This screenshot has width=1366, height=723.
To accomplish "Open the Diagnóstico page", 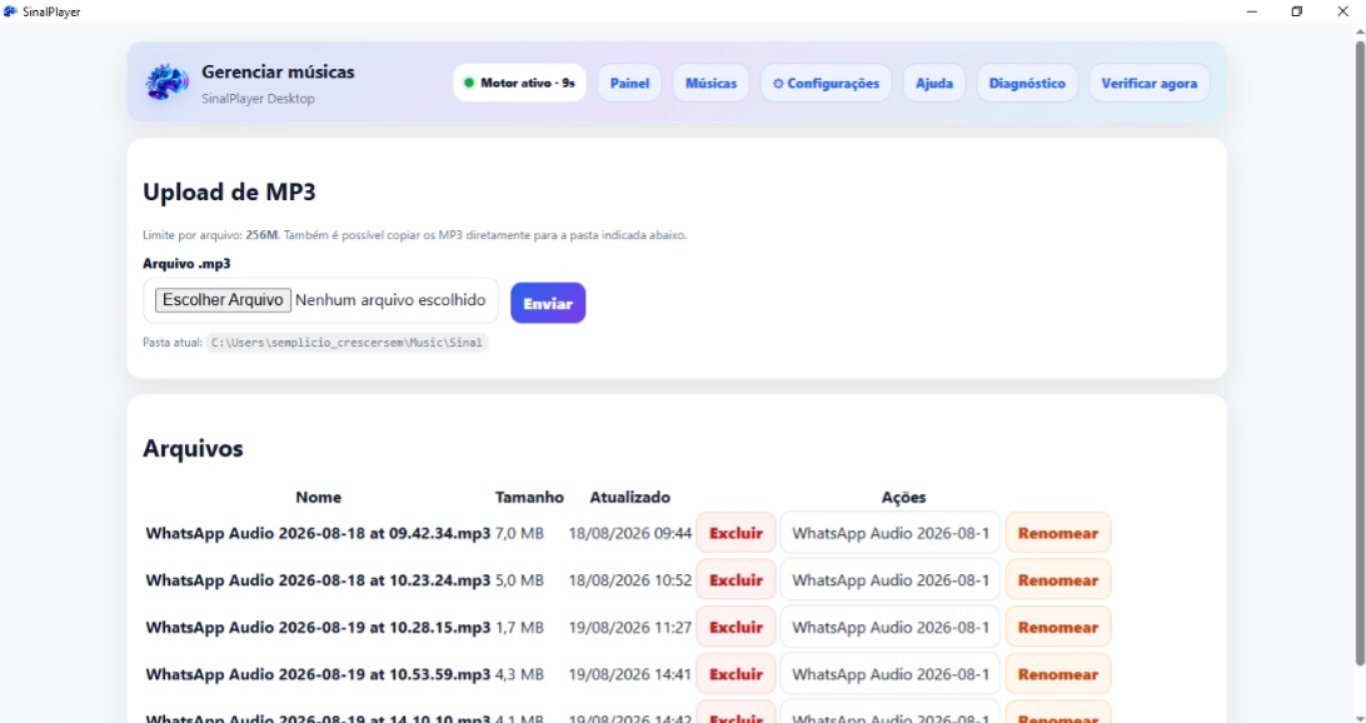I will point(1027,83).
